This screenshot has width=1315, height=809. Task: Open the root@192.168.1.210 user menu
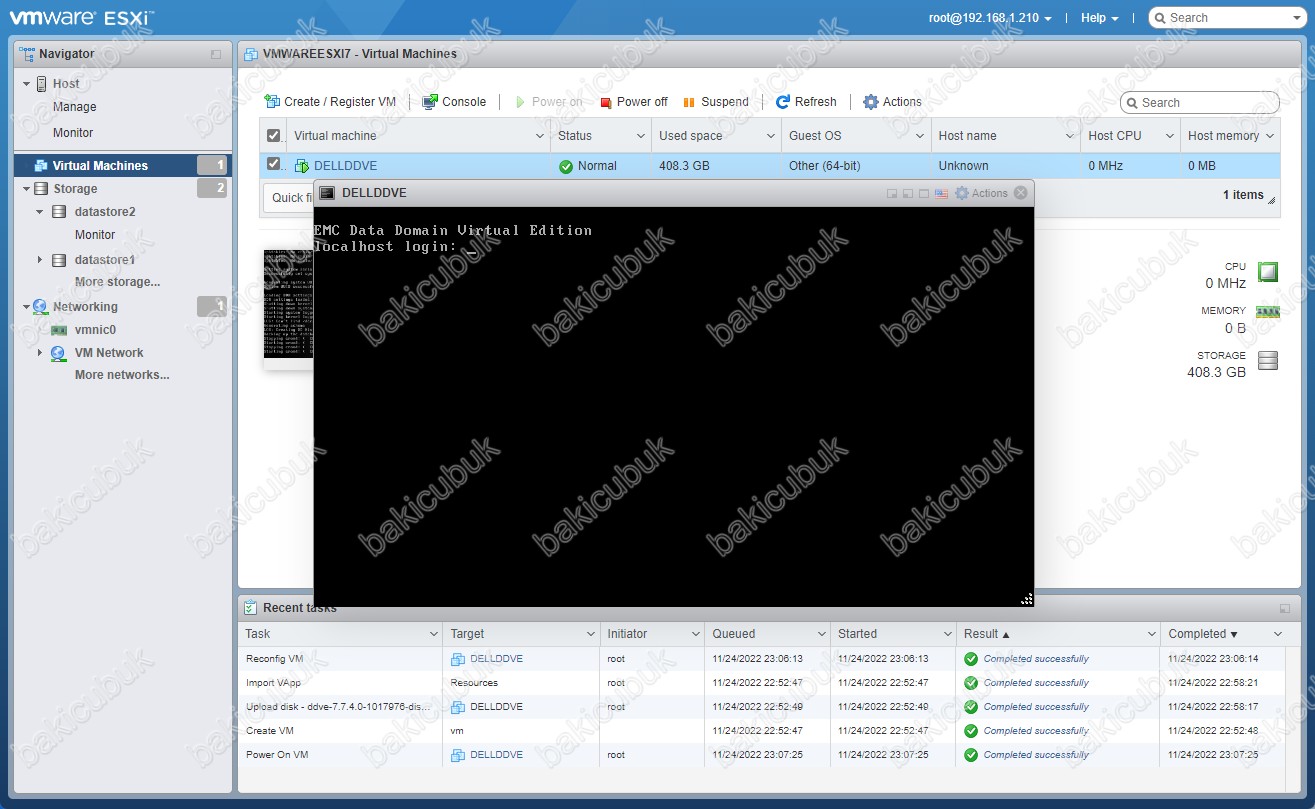click(x=989, y=18)
